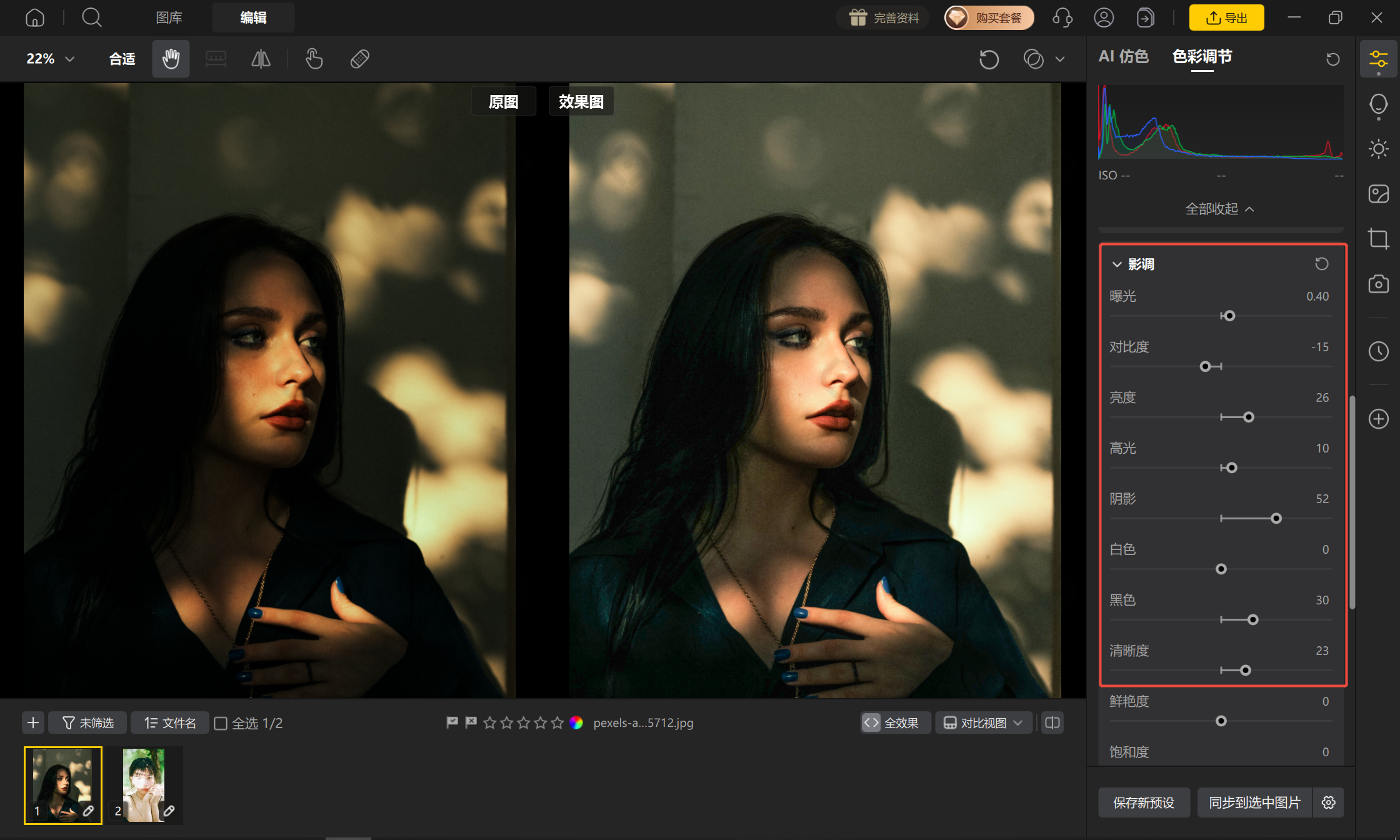
Task: Click the 阴影 slider handle
Action: pos(1276,519)
